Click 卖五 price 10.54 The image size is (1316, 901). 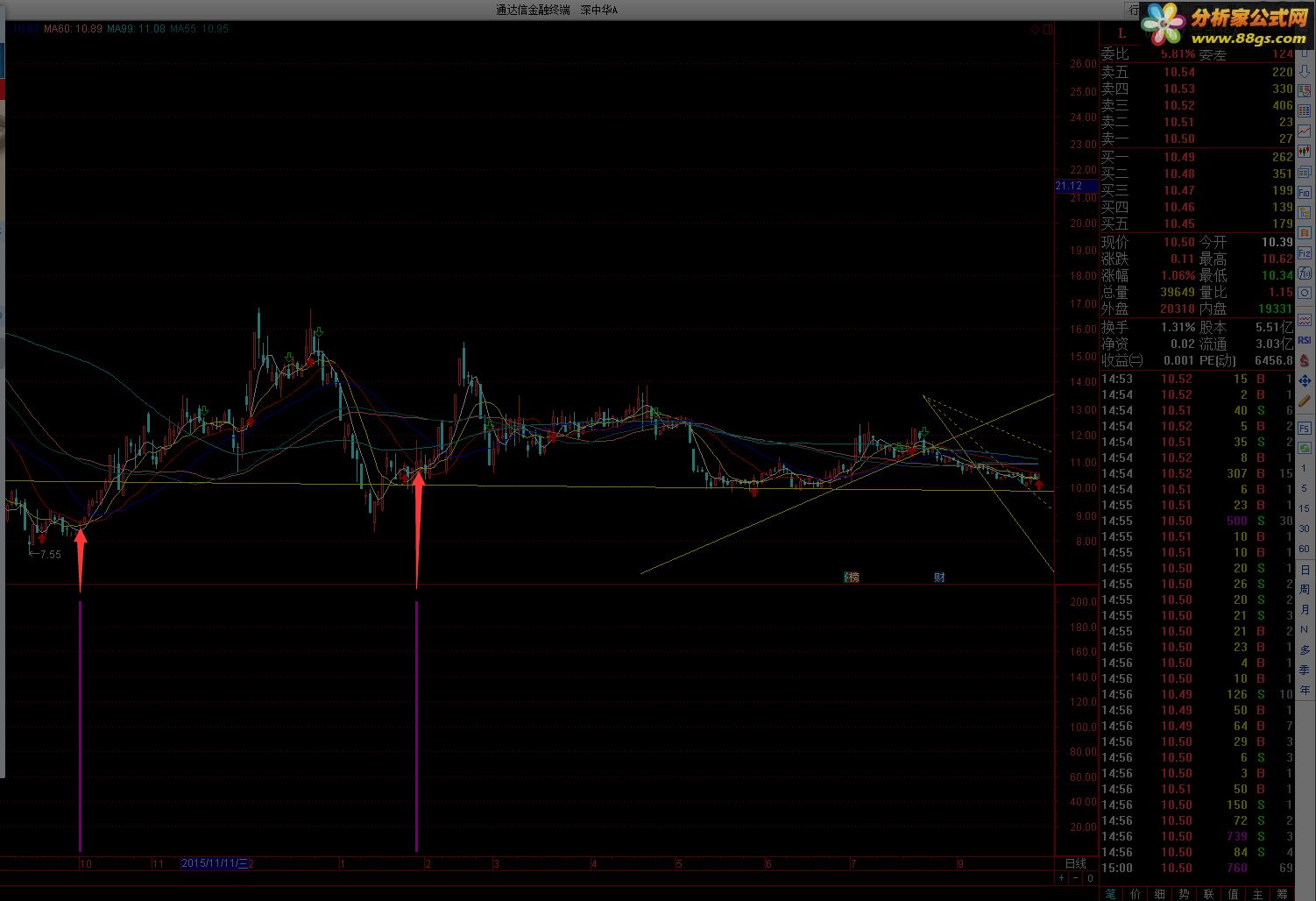coord(1179,72)
